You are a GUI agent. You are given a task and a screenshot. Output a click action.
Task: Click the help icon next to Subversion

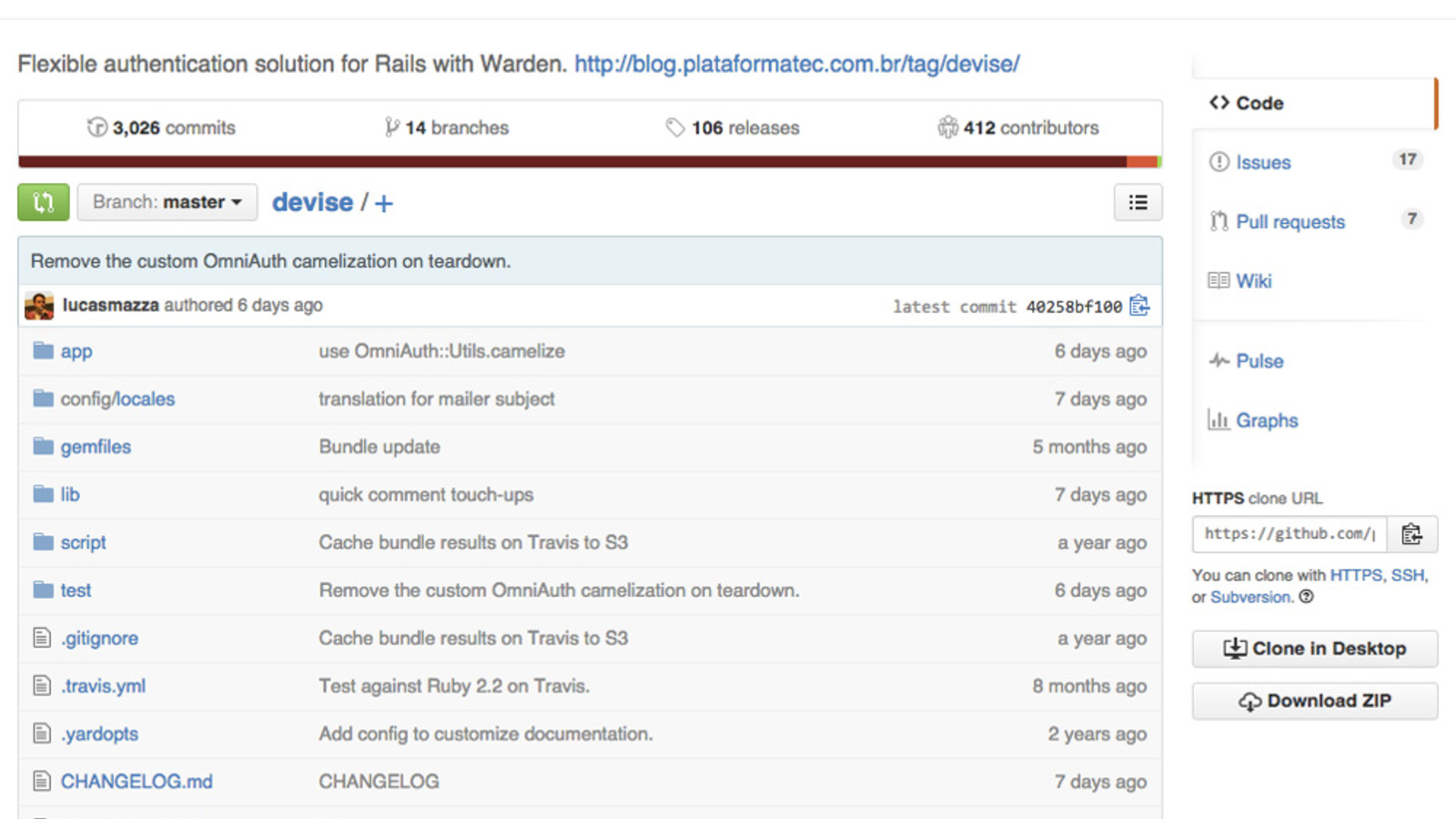pos(1306,597)
